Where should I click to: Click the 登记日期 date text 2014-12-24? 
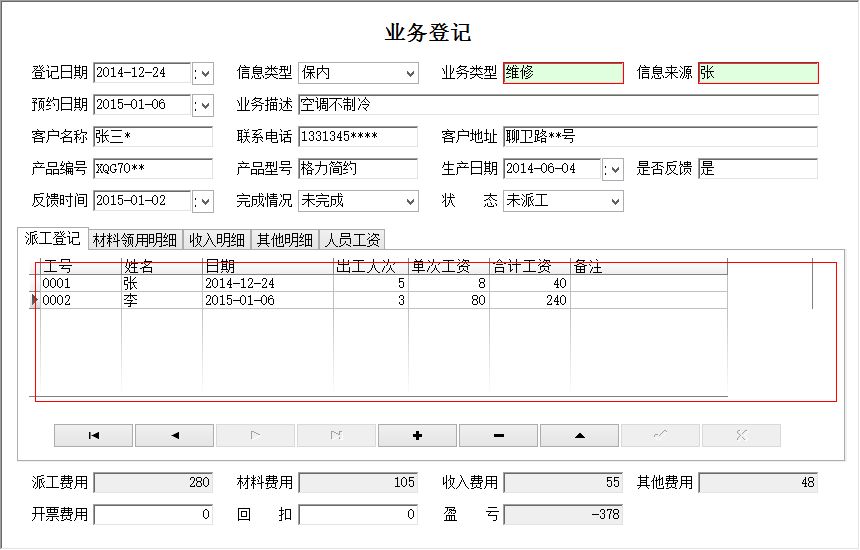tap(131, 72)
